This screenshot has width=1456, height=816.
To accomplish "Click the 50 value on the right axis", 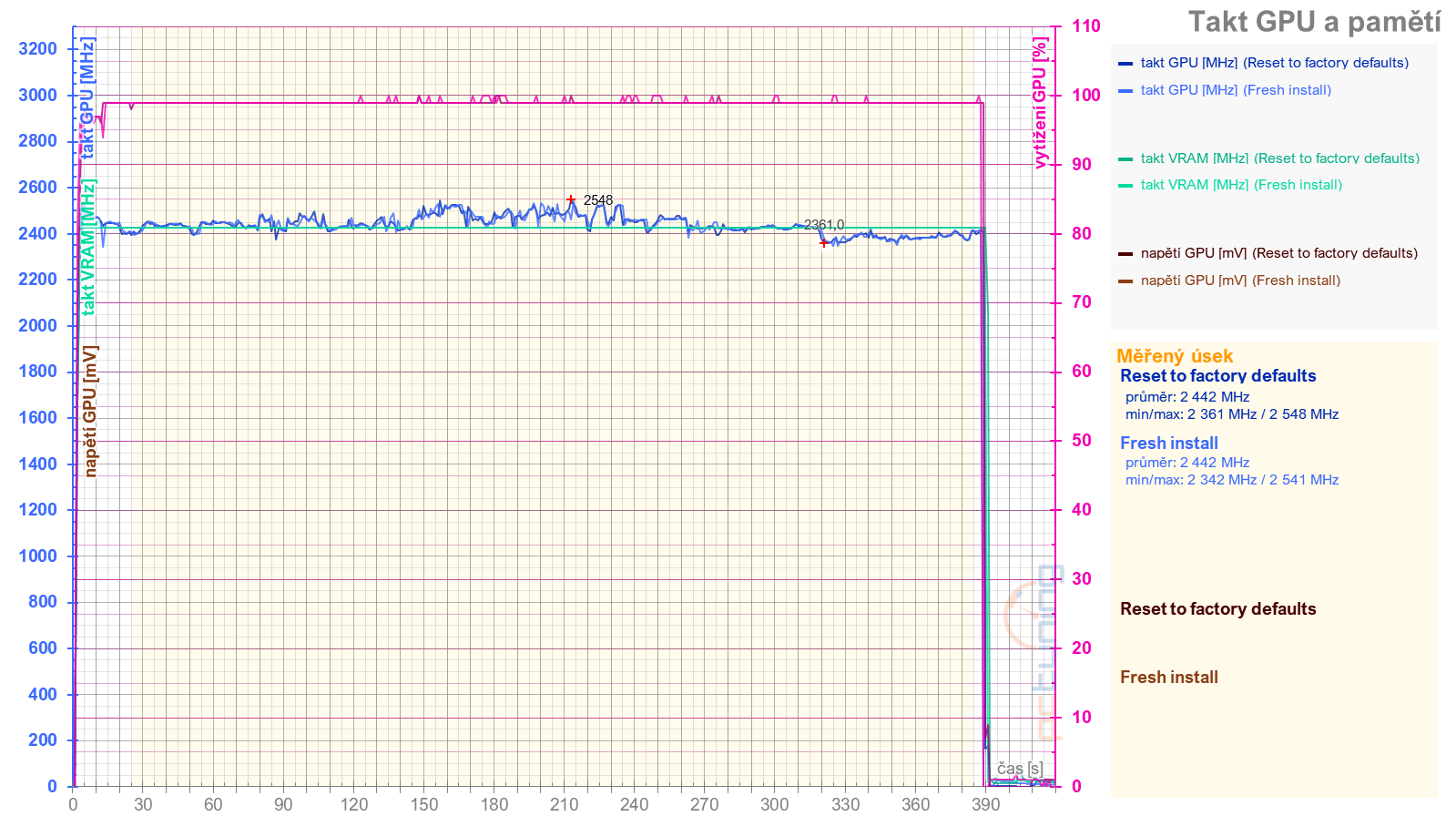I will click(1081, 441).
